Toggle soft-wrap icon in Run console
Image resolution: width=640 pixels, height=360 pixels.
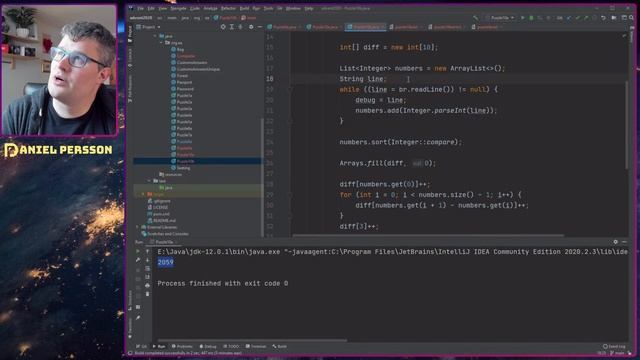[147, 269]
